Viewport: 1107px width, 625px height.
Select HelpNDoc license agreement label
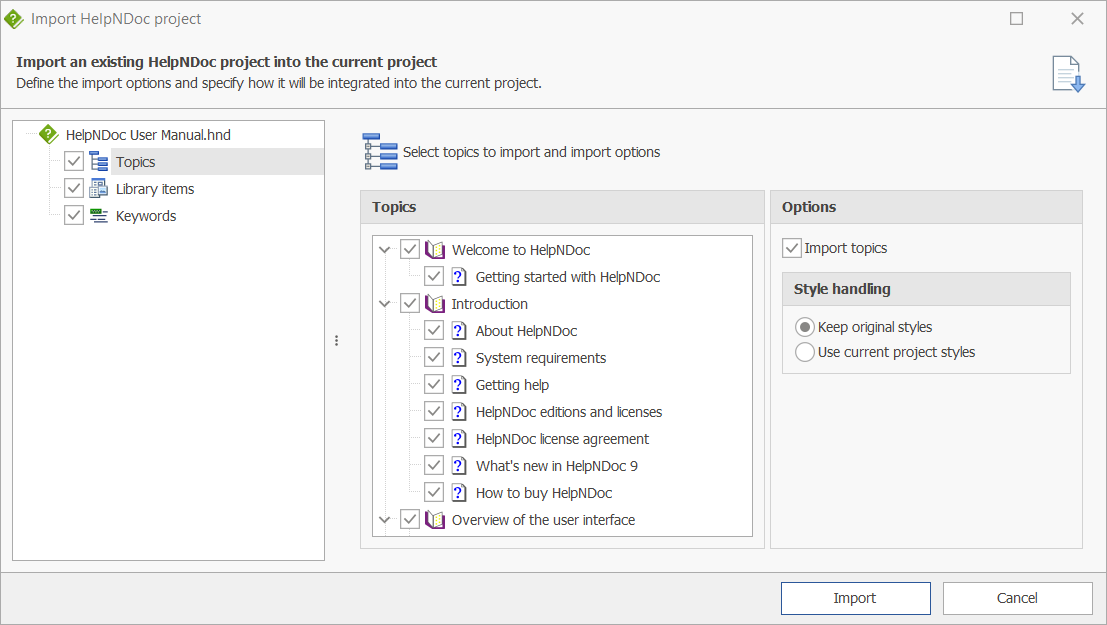click(562, 439)
